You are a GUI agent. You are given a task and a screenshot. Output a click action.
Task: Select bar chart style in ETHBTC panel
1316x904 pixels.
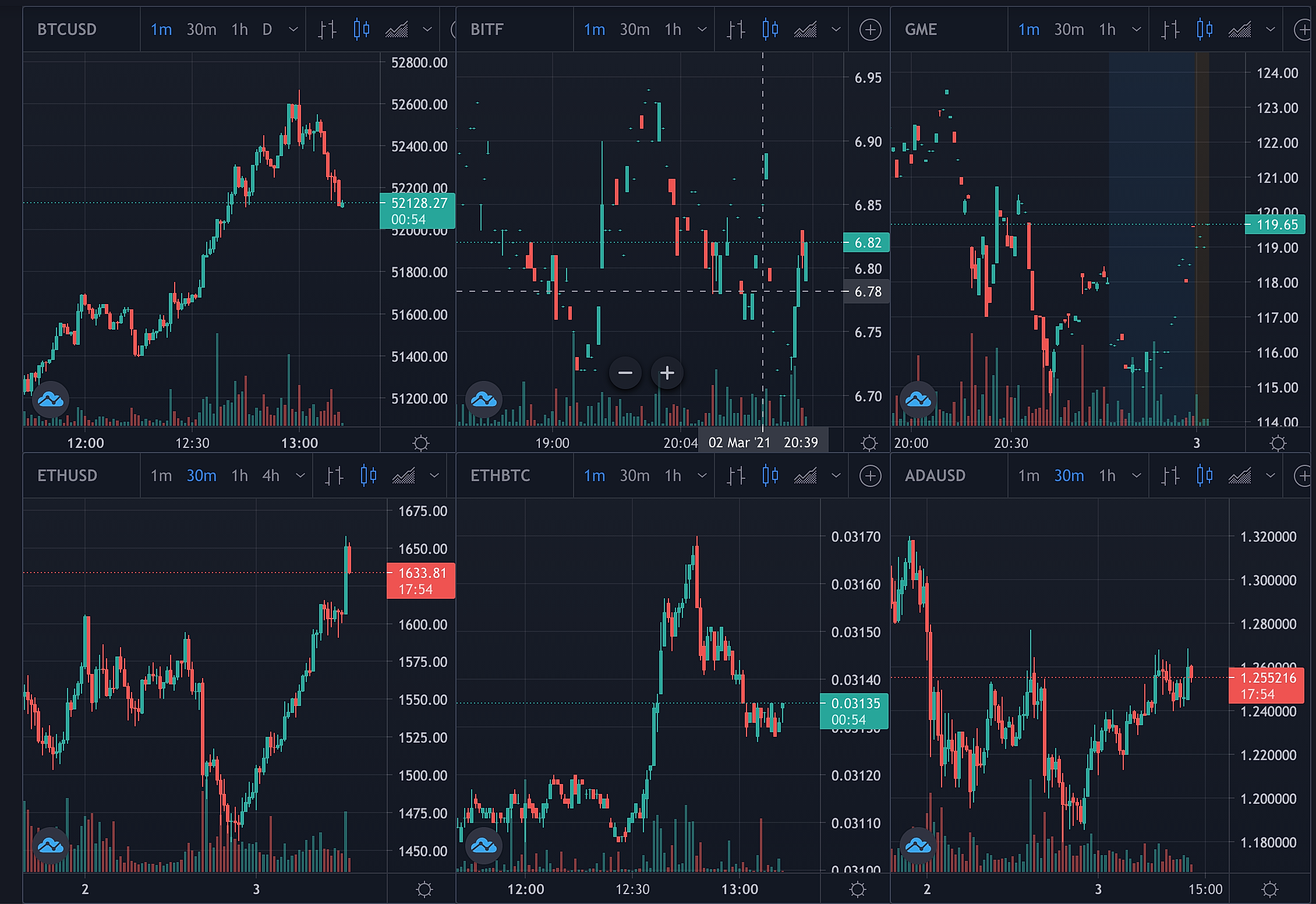pyautogui.click(x=737, y=475)
